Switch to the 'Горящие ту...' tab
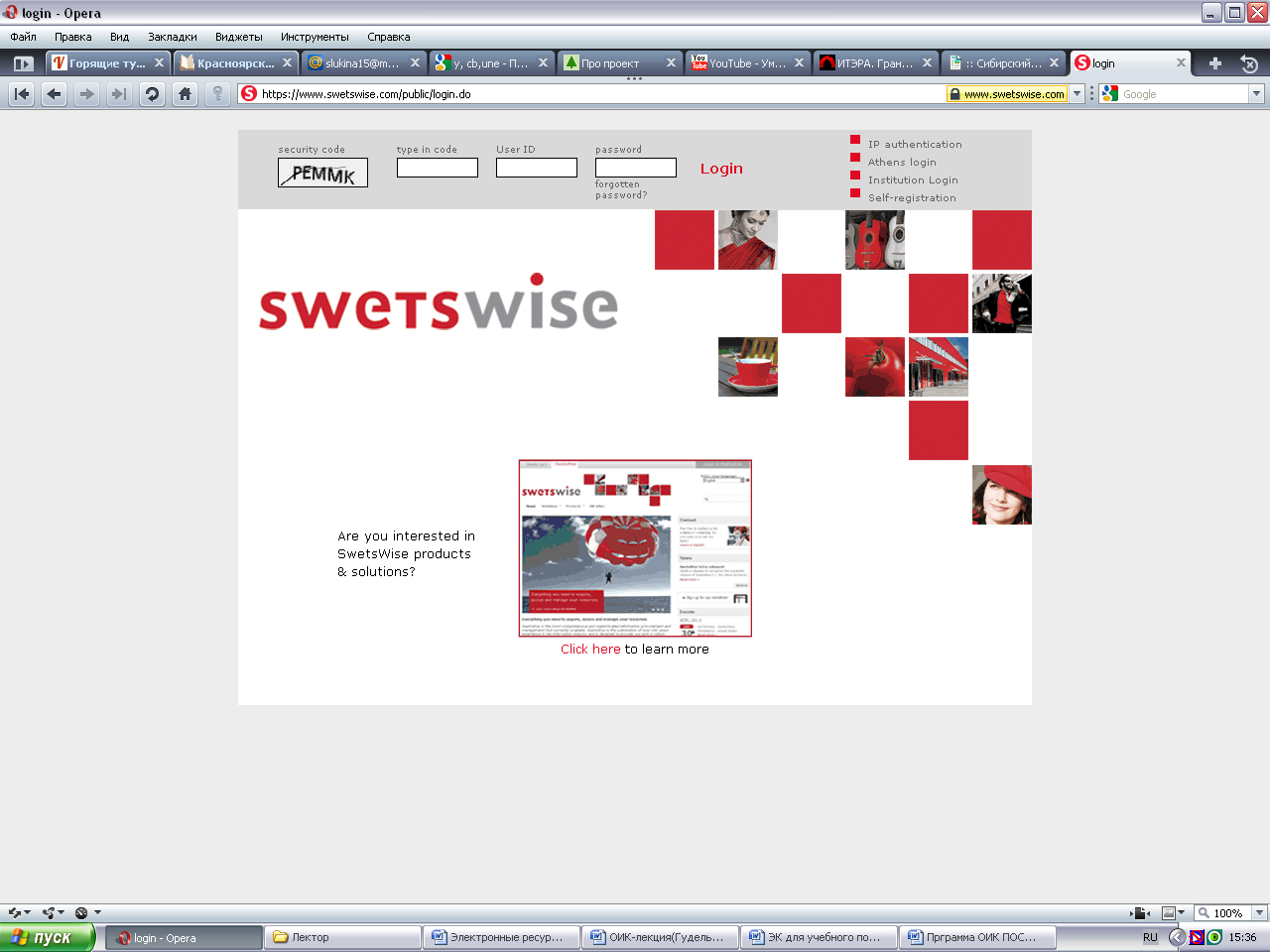The height and width of the screenshot is (952, 1270). click(108, 63)
